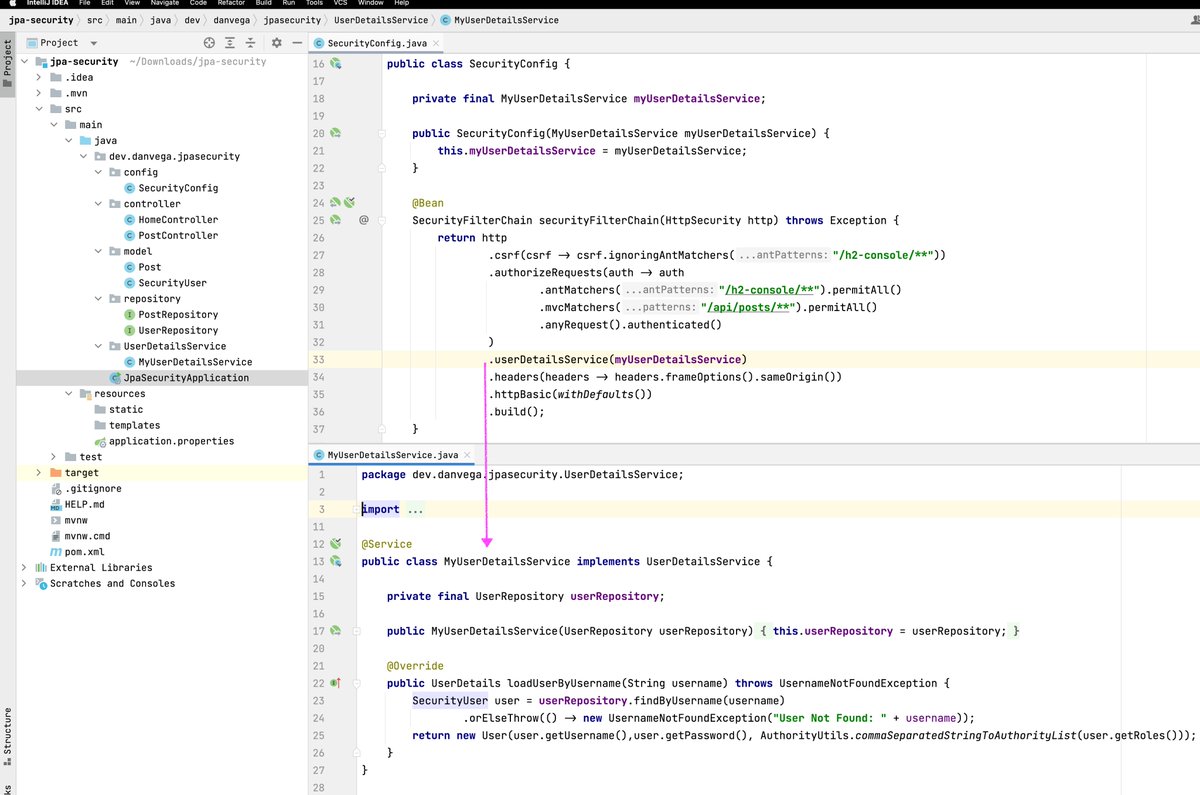
Task: Open the Project panel settings gear
Action: click(277, 43)
